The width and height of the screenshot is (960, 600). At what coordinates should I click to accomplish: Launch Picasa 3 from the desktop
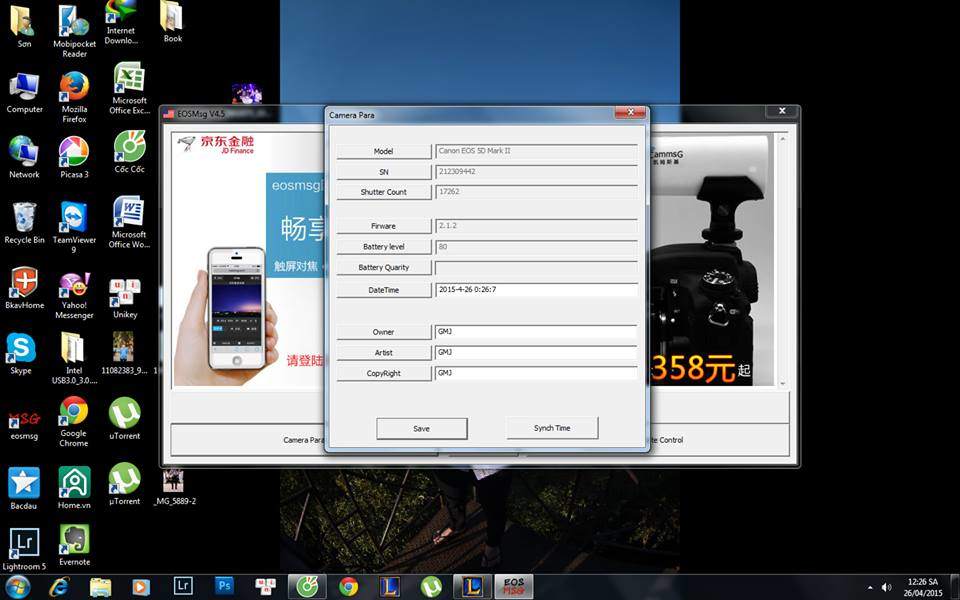[x=74, y=157]
